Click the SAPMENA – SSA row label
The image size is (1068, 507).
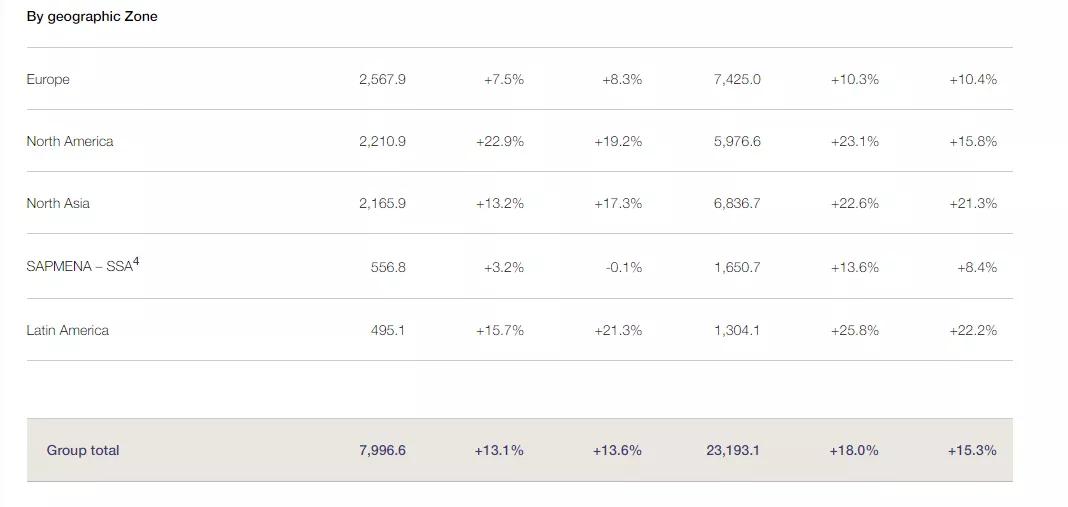click(x=79, y=267)
